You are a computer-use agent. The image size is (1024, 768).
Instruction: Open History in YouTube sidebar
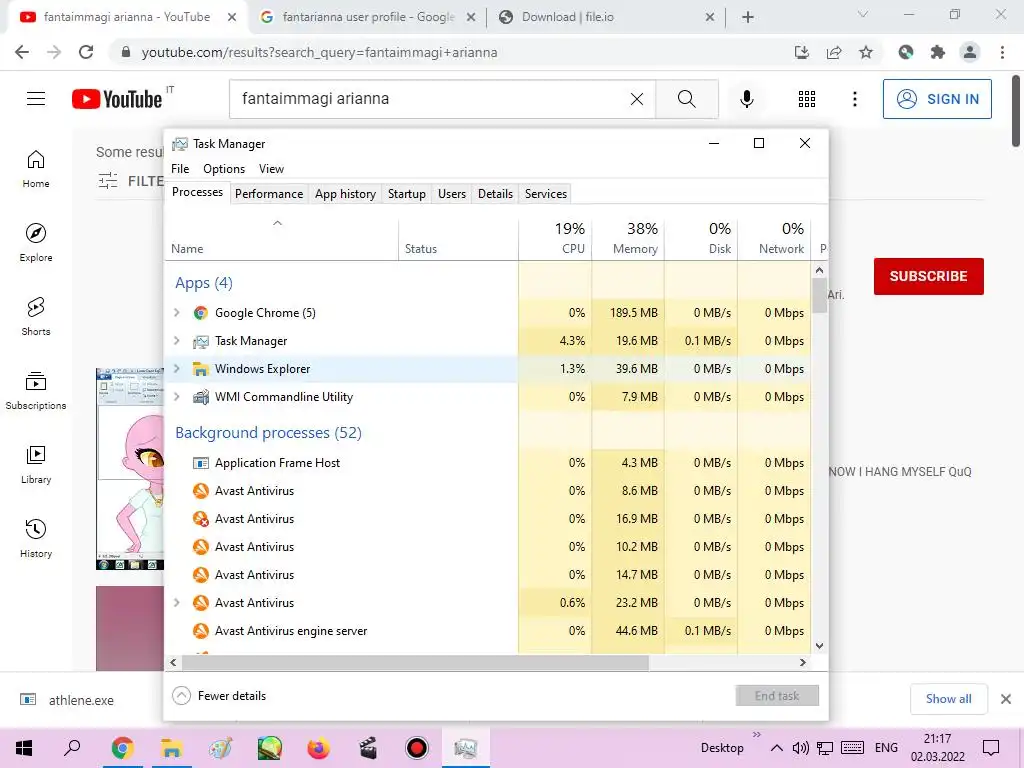click(x=36, y=538)
